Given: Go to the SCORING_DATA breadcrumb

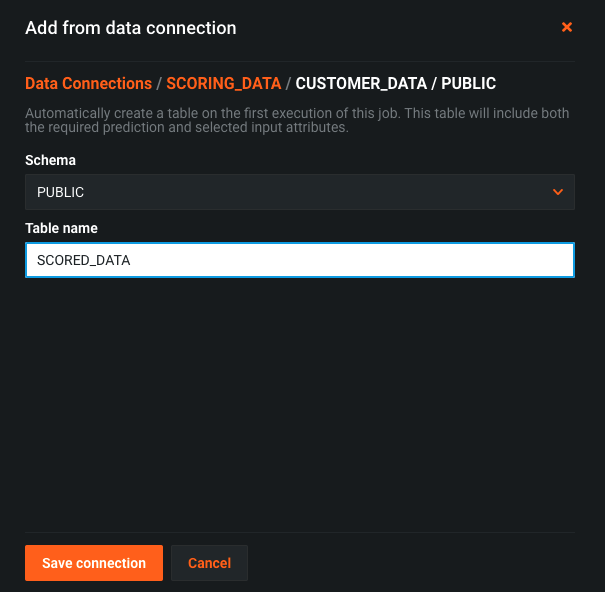Looking at the screenshot, I should (x=223, y=83).
